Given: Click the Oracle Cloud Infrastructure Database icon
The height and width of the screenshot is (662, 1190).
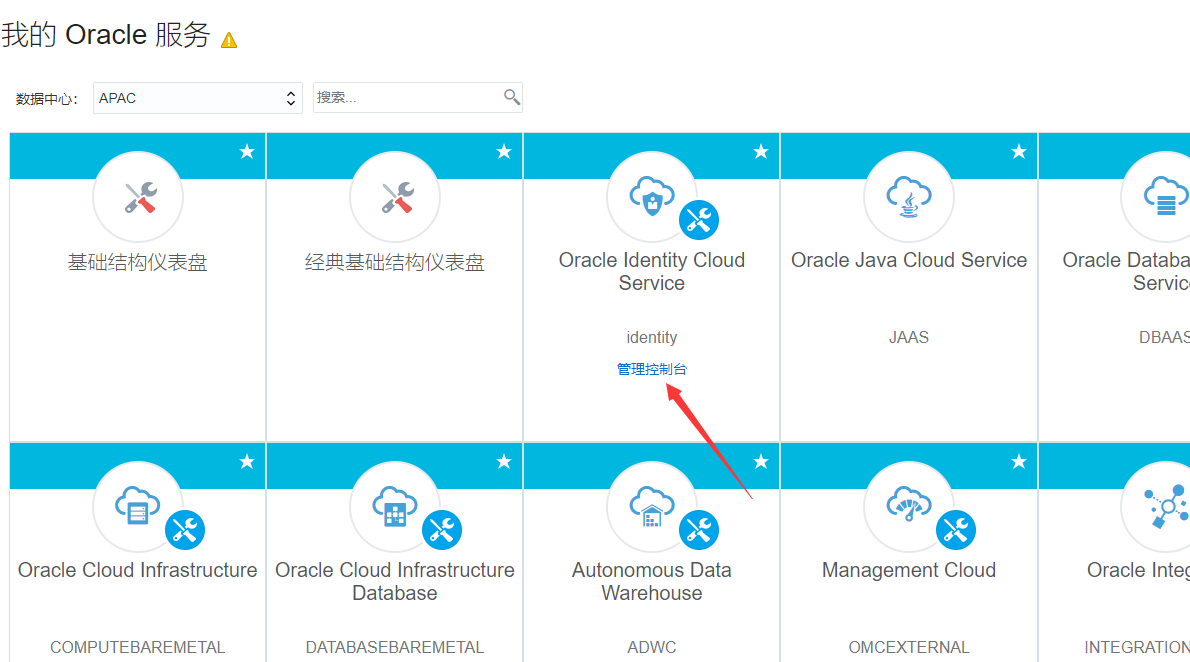Looking at the screenshot, I should tap(395, 506).
